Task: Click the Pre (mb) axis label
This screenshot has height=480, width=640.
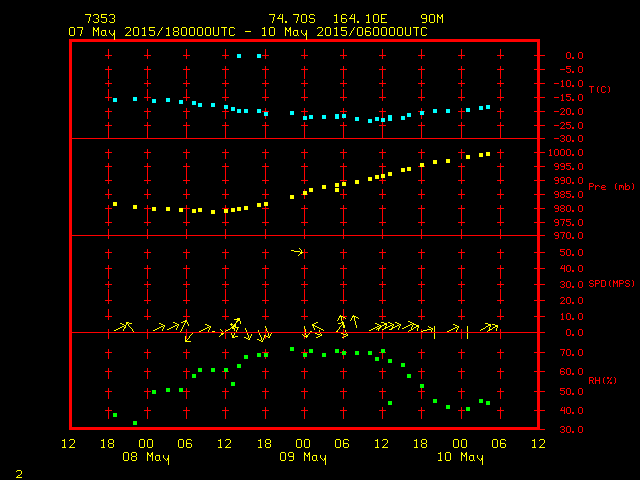Action: tap(611, 187)
